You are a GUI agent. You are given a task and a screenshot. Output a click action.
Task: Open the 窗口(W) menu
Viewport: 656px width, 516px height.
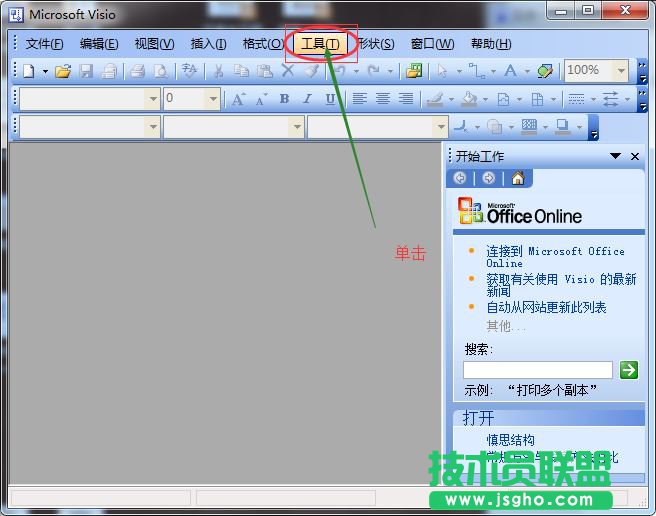(433, 44)
